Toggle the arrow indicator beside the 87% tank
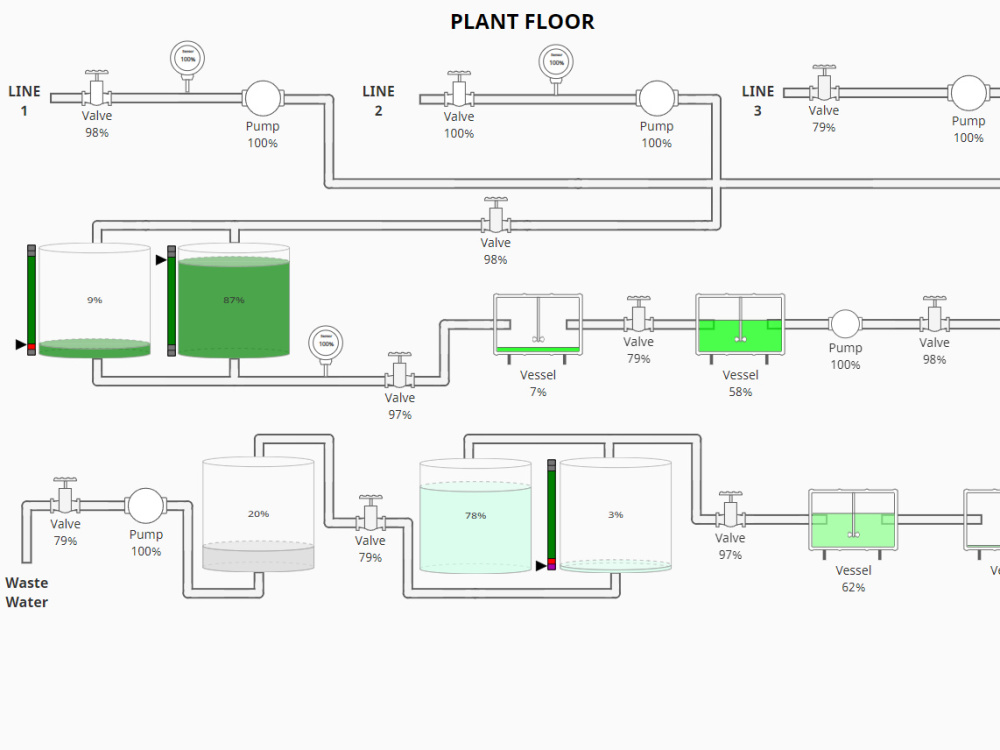 coord(163,261)
